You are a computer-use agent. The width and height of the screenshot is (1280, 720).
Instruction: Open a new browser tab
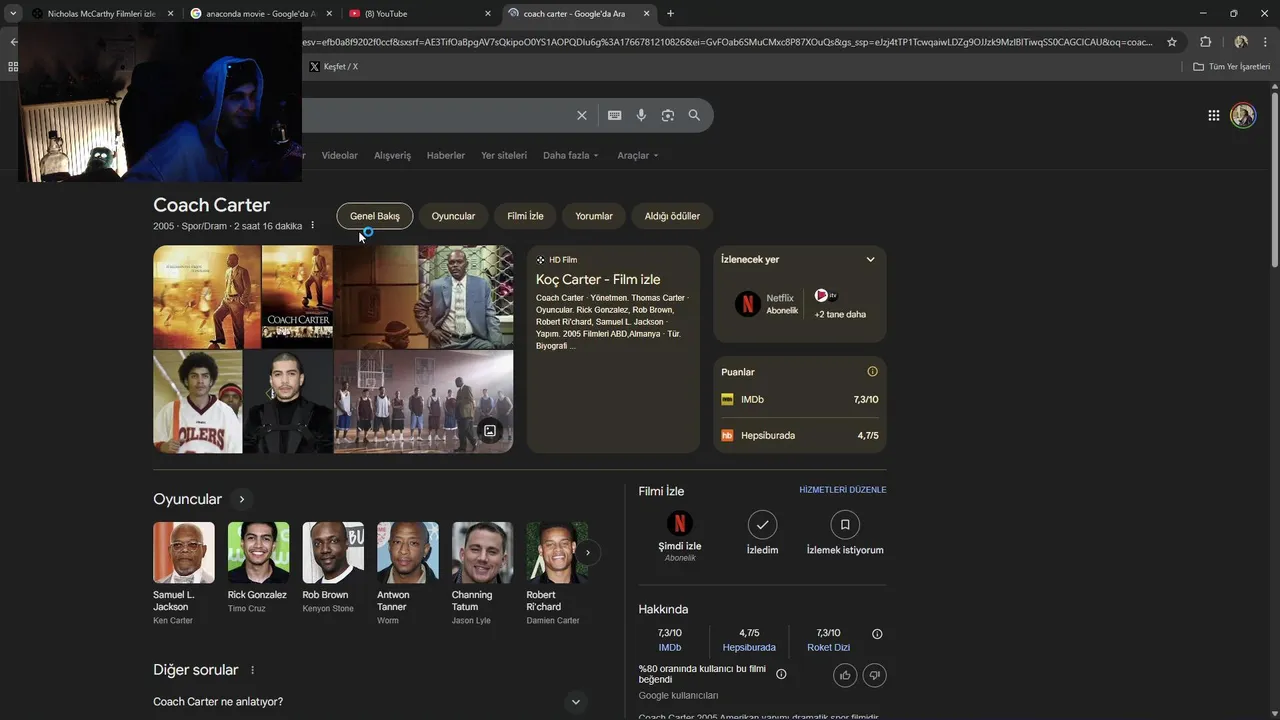point(670,14)
